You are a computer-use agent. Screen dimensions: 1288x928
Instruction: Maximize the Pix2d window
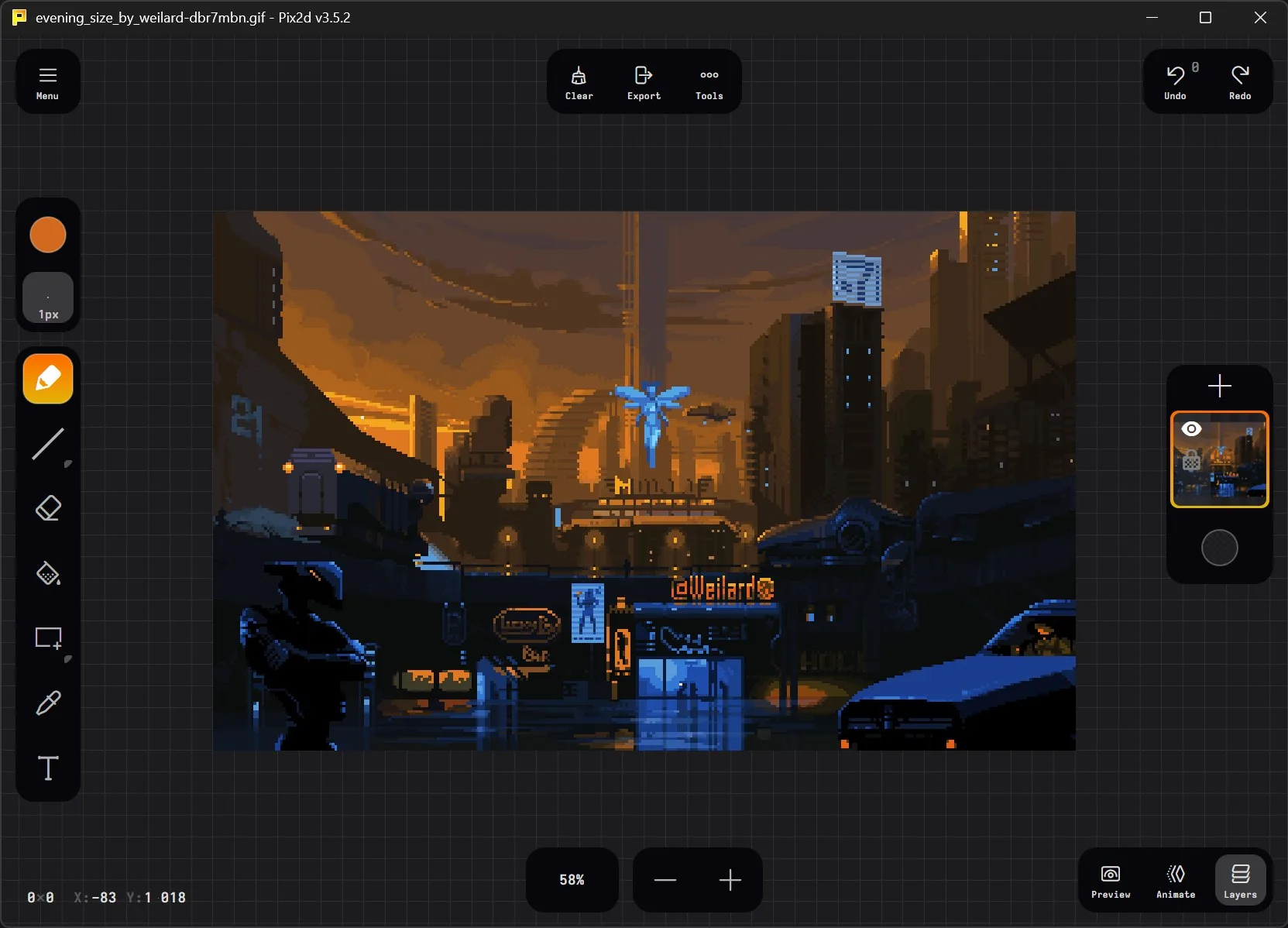coord(1205,17)
